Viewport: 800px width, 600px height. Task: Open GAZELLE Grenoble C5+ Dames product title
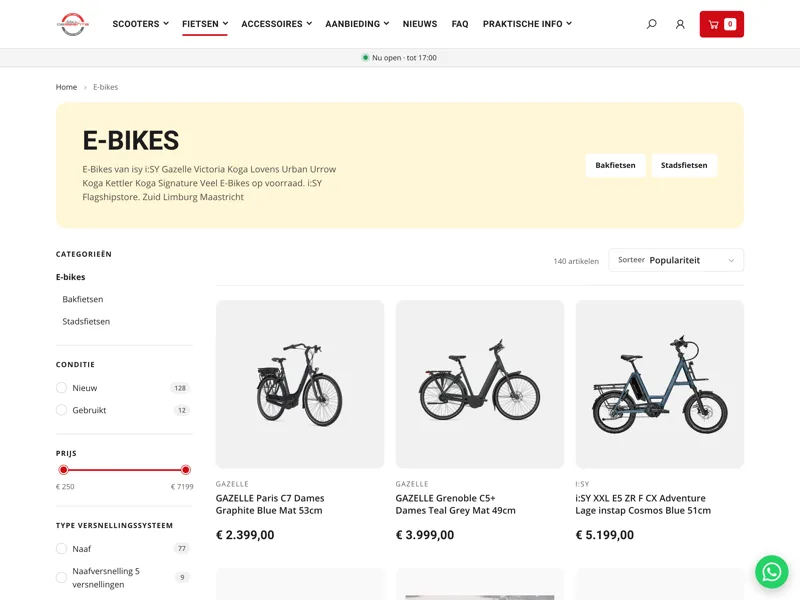pos(456,504)
